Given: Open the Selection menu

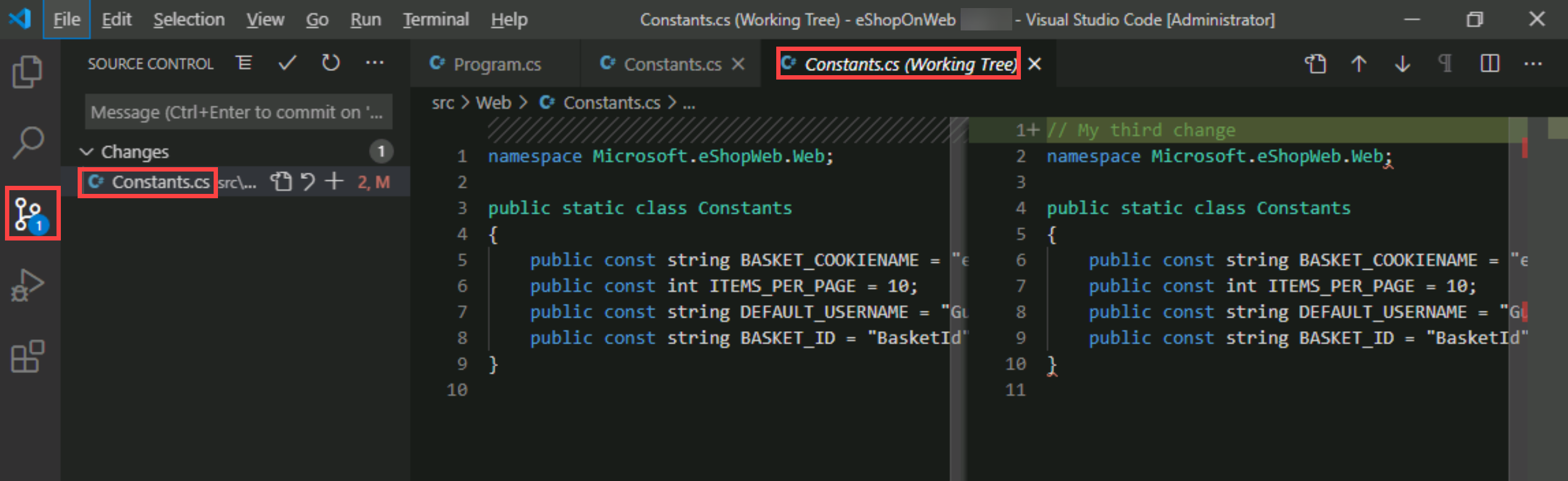Looking at the screenshot, I should coord(189,20).
